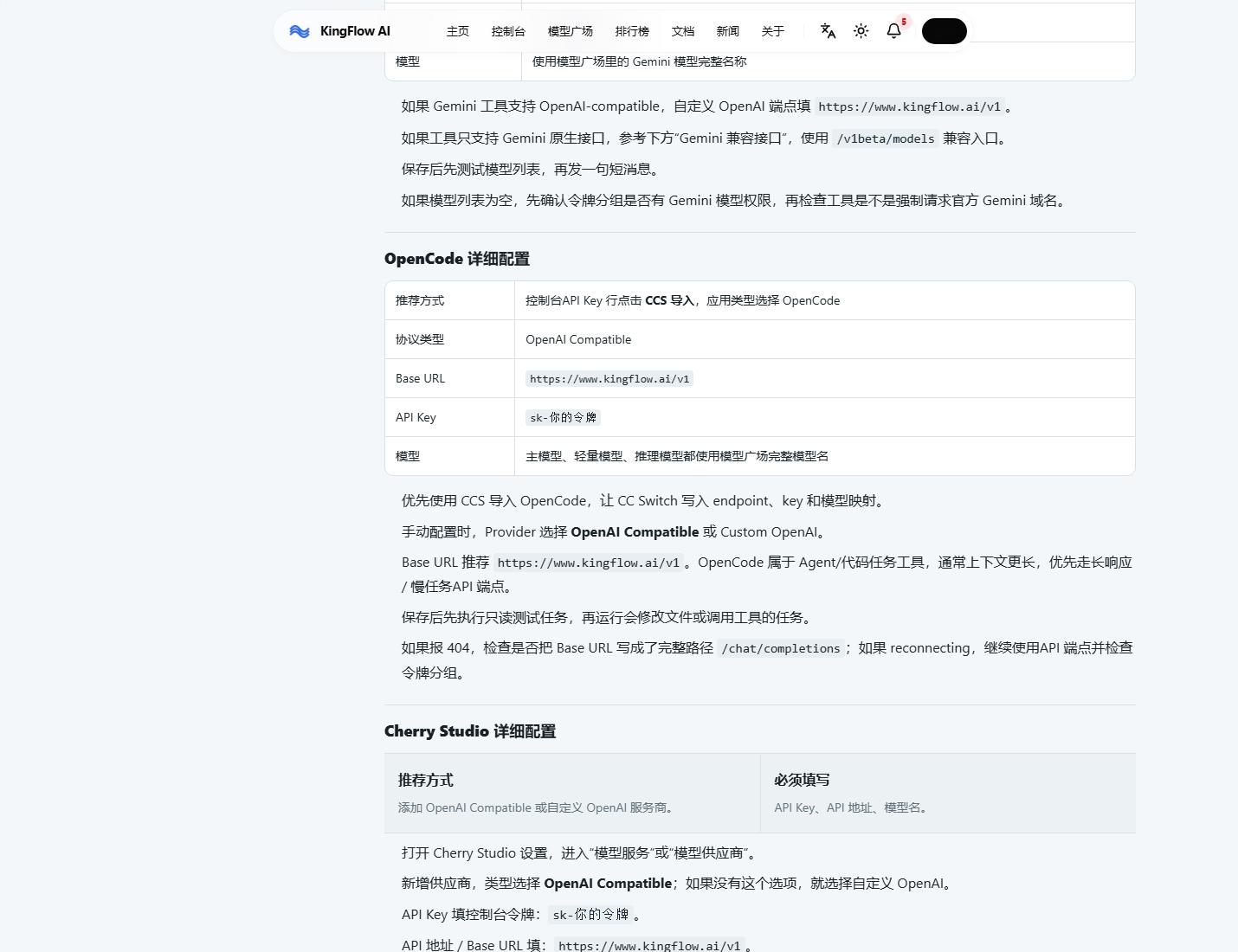Click the kingflow URL in Gemini paragraph
The width and height of the screenshot is (1238, 952).
point(909,106)
